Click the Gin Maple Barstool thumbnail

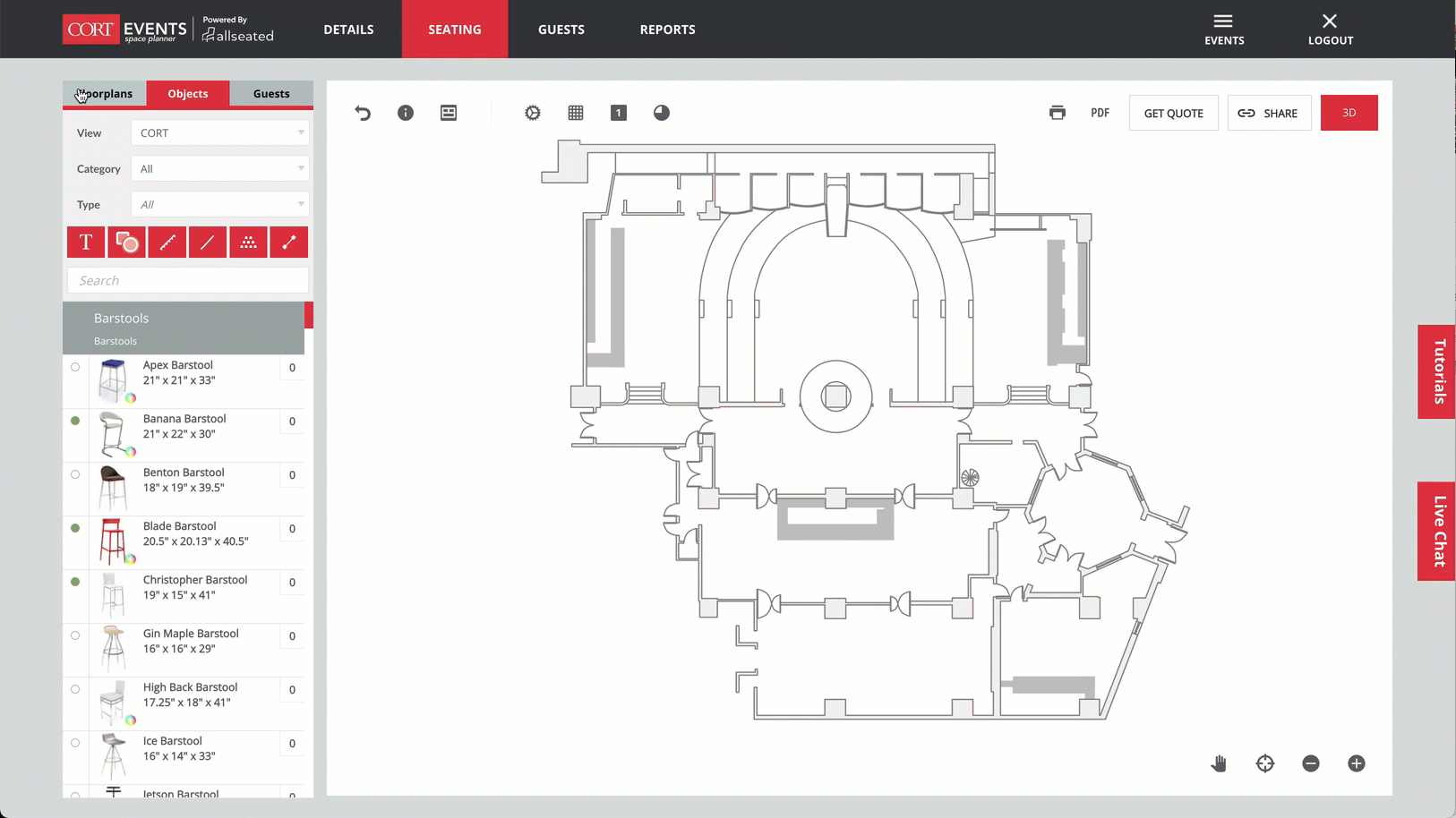click(x=113, y=648)
